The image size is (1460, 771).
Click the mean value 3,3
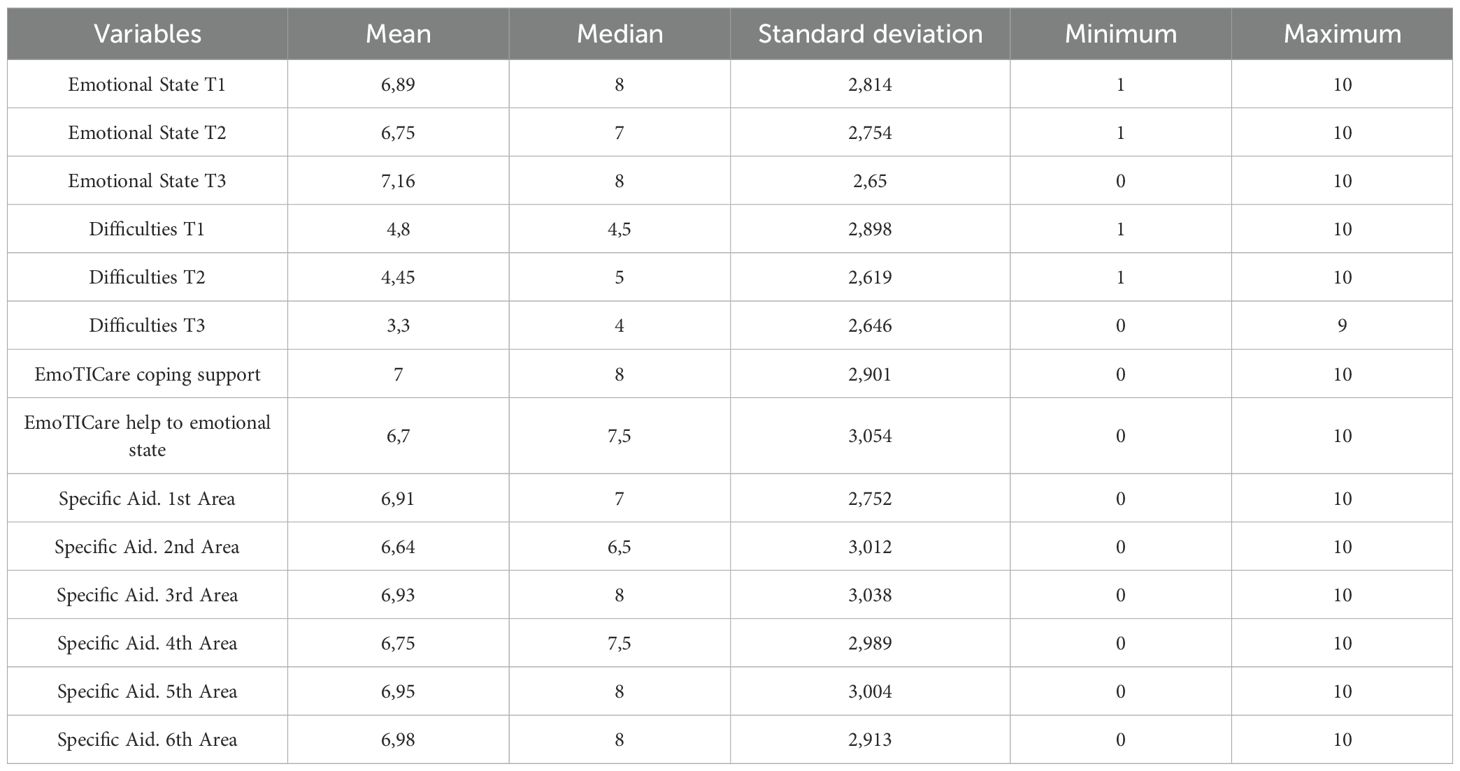[398, 326]
